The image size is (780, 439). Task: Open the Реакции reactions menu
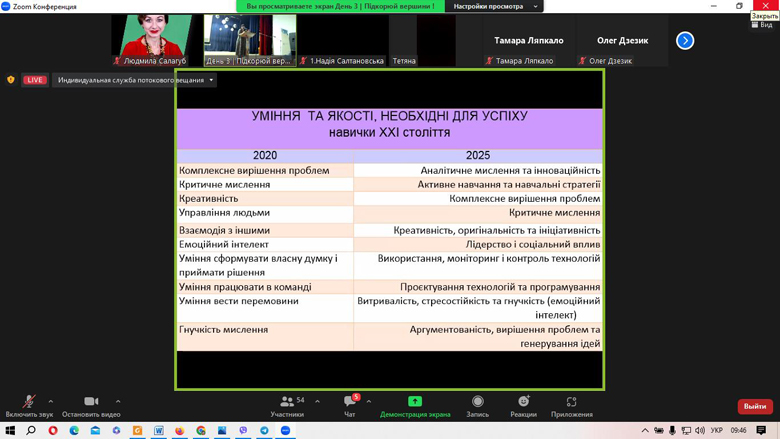523,406
